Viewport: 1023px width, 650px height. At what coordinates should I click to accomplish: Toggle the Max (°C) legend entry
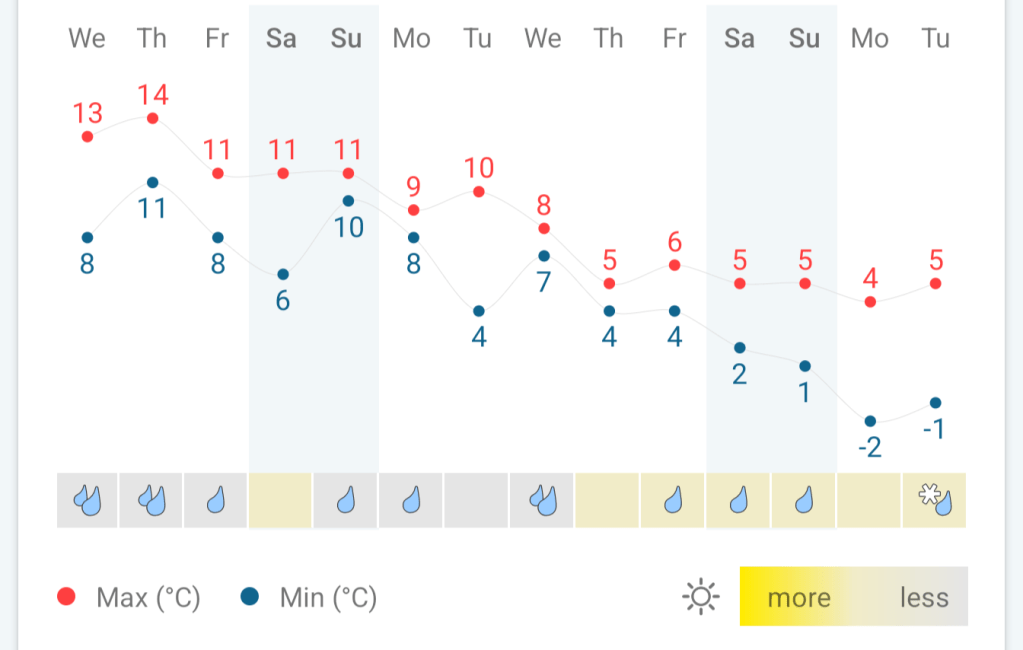coord(129,598)
